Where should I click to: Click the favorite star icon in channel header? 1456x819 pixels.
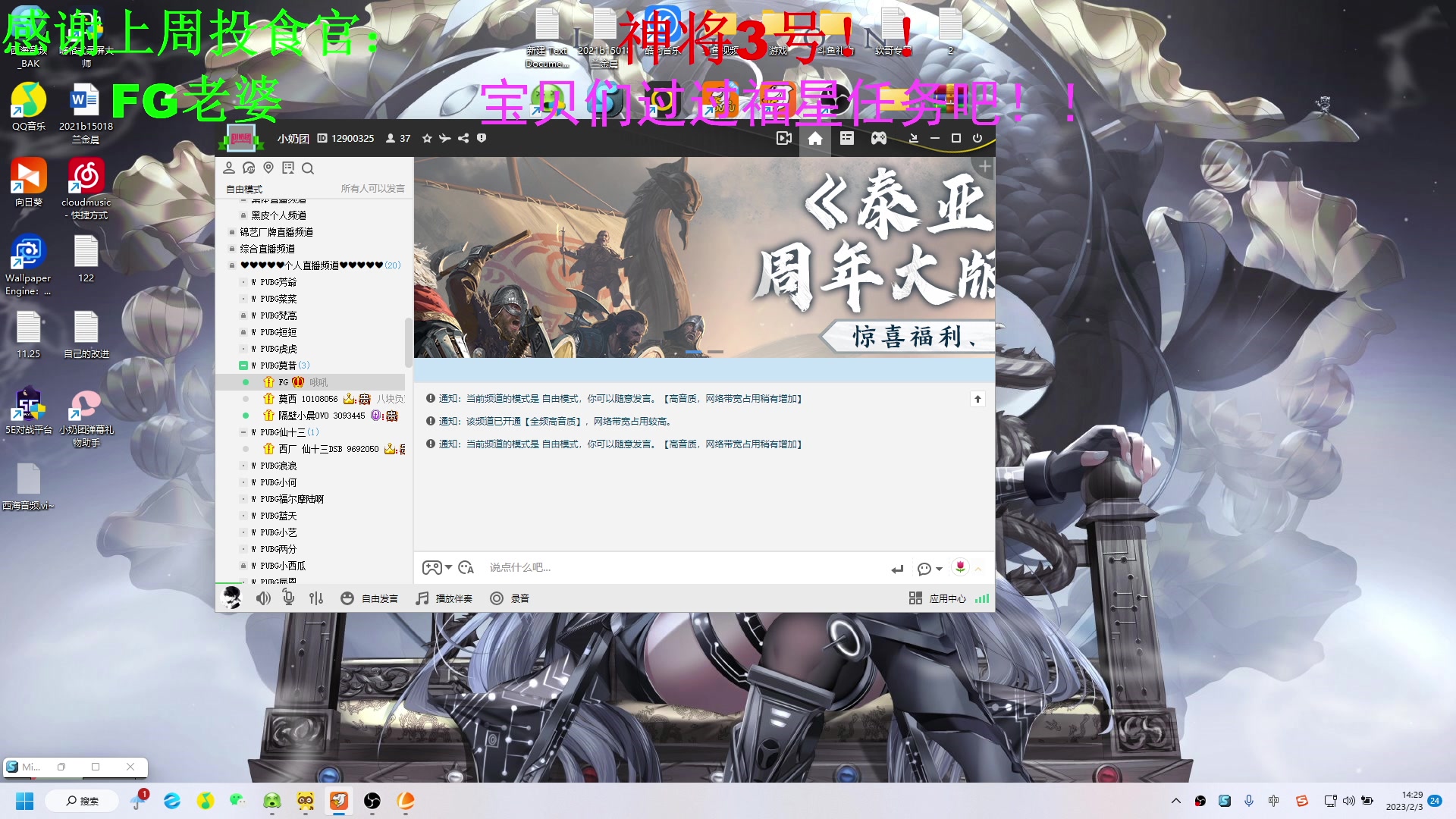427,138
